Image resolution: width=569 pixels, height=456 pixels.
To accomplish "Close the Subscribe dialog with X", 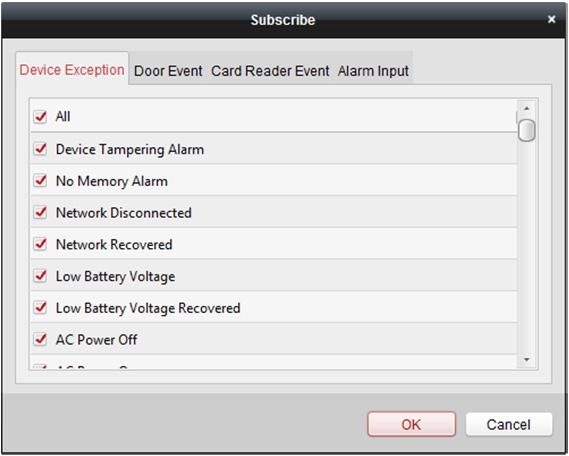I will [x=551, y=19].
